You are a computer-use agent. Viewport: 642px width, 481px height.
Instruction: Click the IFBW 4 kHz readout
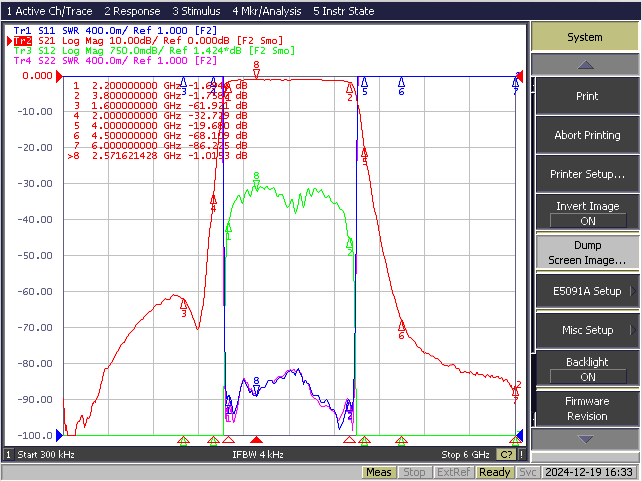[x=258, y=454]
